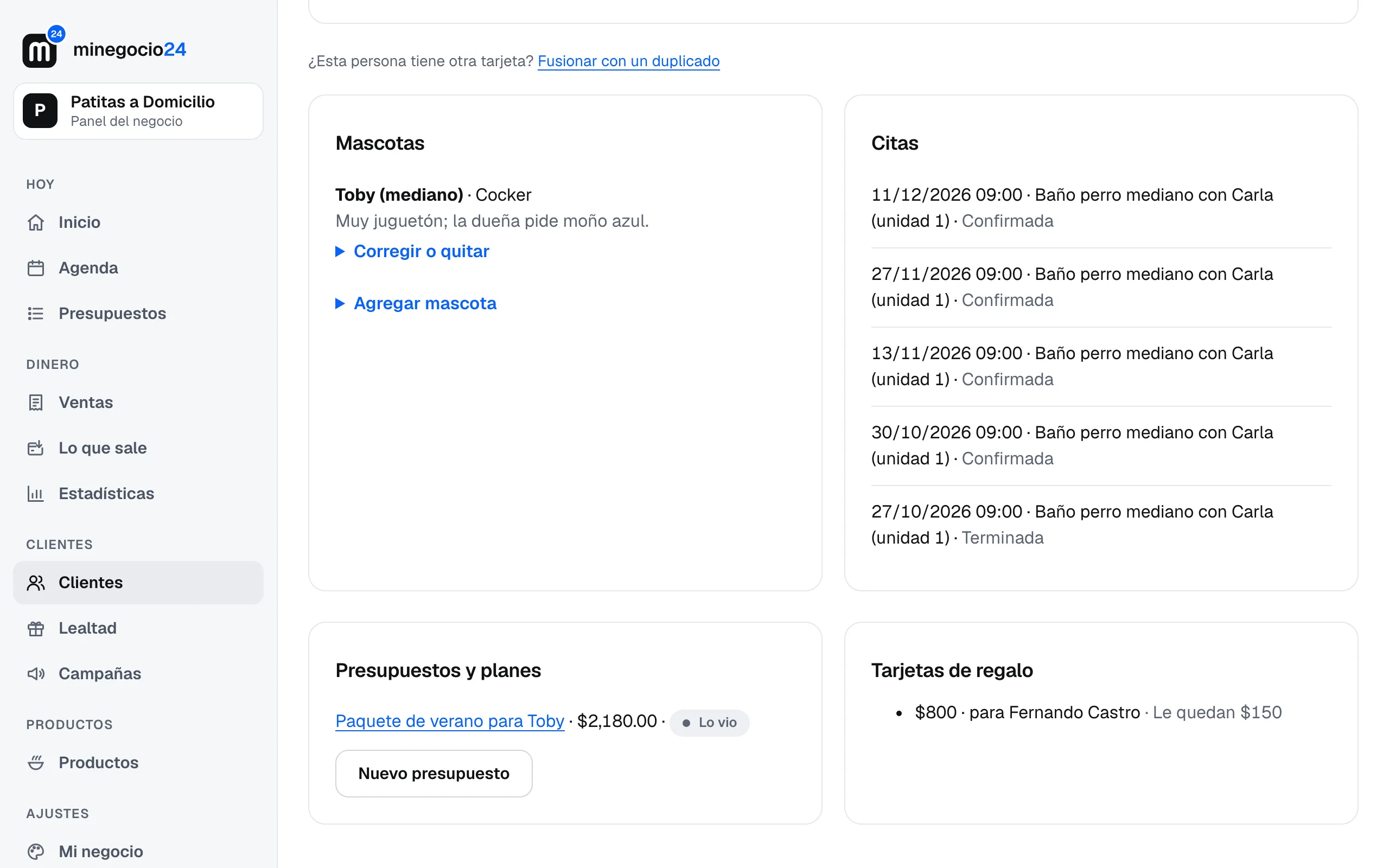Click the Agenda calendar icon
This screenshot has width=1389, height=868.
coord(36,268)
